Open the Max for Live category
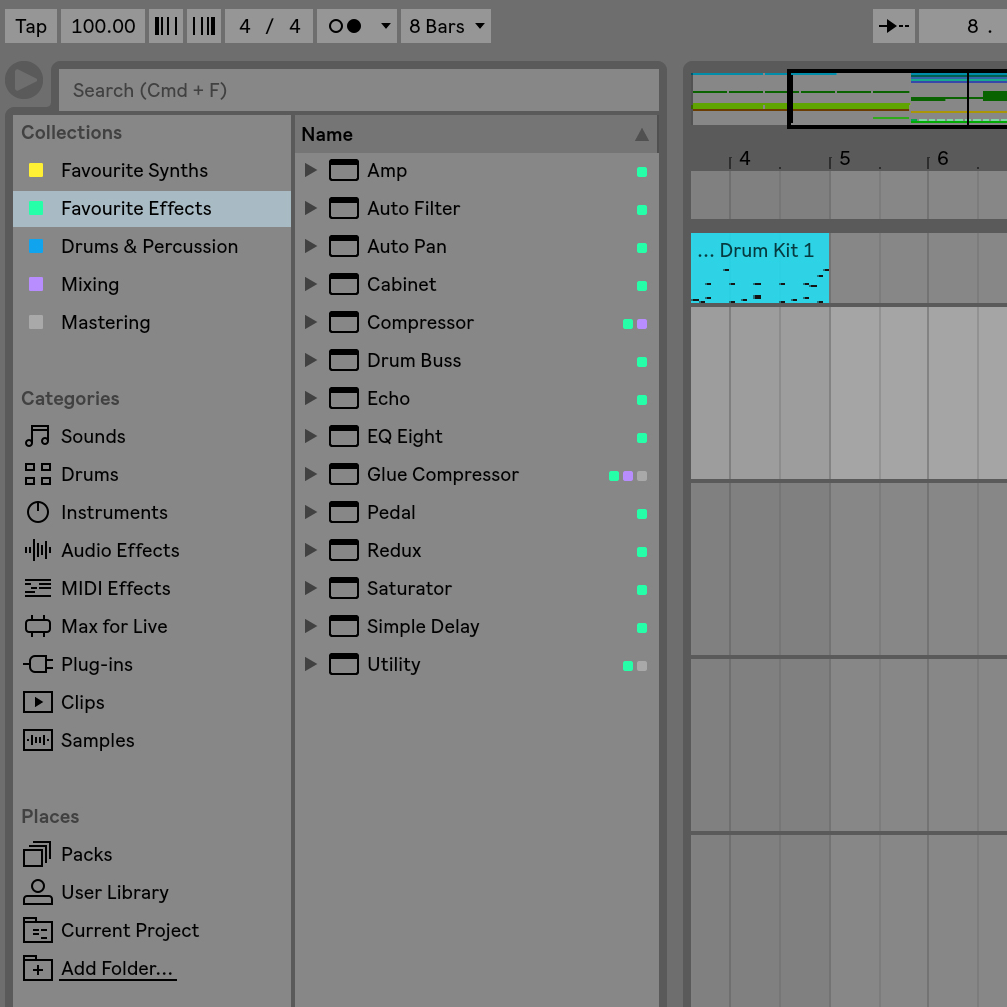 [x=152, y=626]
